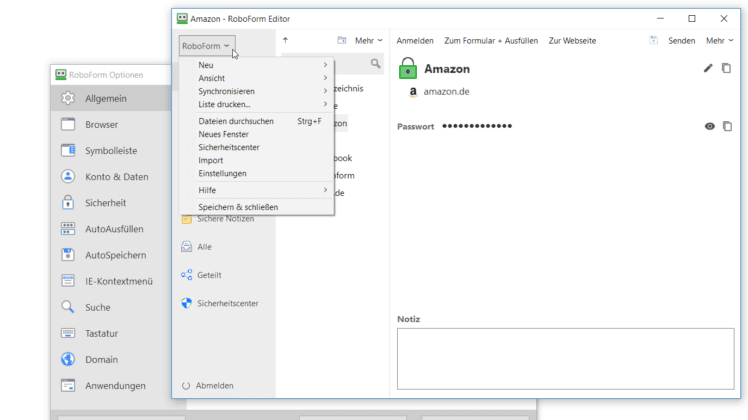
Task: Click the Alle inbox icon
Action: pyautogui.click(x=186, y=246)
